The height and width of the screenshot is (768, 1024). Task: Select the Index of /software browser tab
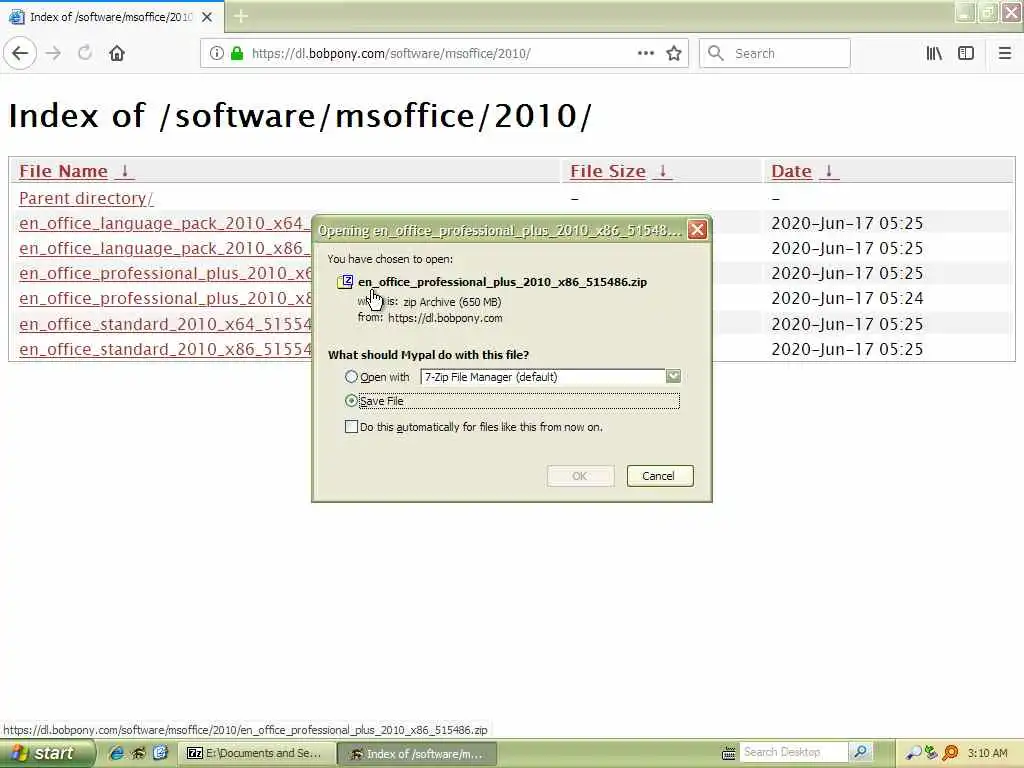pyautogui.click(x=112, y=17)
